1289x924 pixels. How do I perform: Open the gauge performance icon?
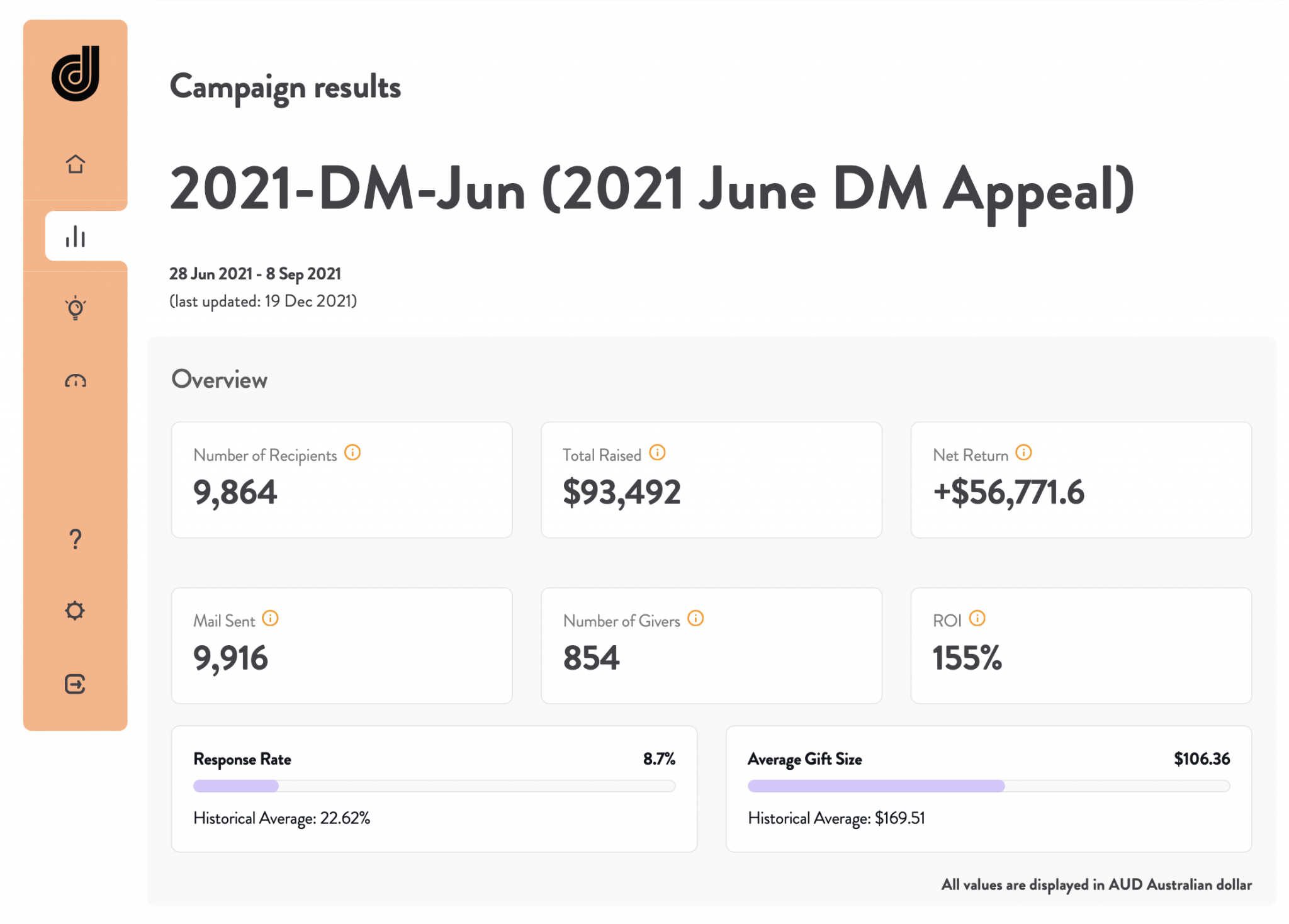tap(76, 381)
